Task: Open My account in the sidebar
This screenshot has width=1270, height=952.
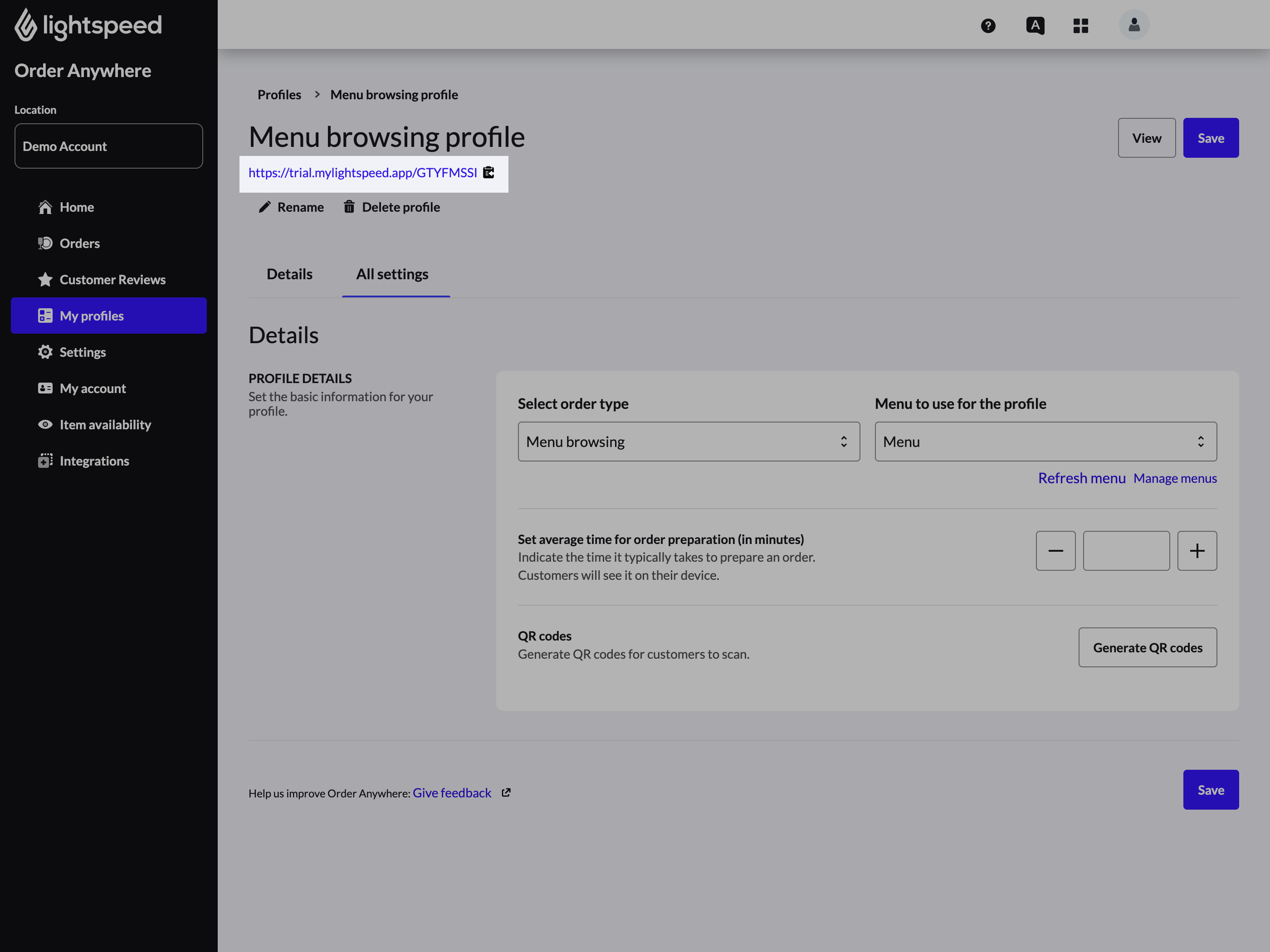Action: [x=108, y=388]
